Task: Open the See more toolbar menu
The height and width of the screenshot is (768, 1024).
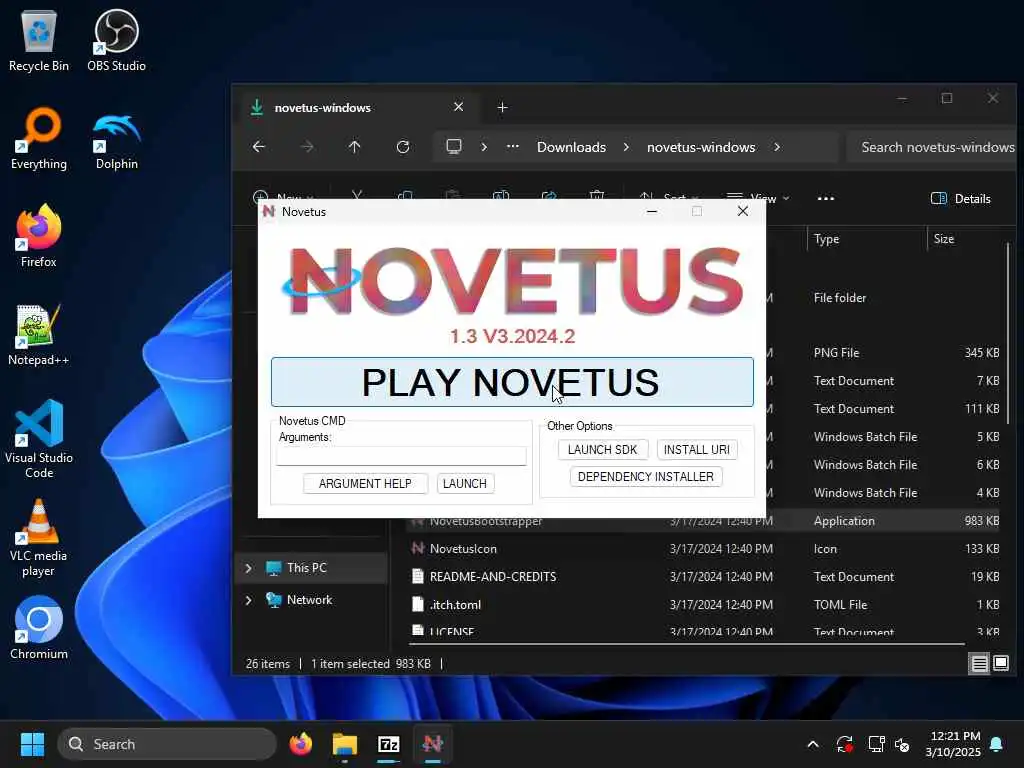Action: point(826,199)
